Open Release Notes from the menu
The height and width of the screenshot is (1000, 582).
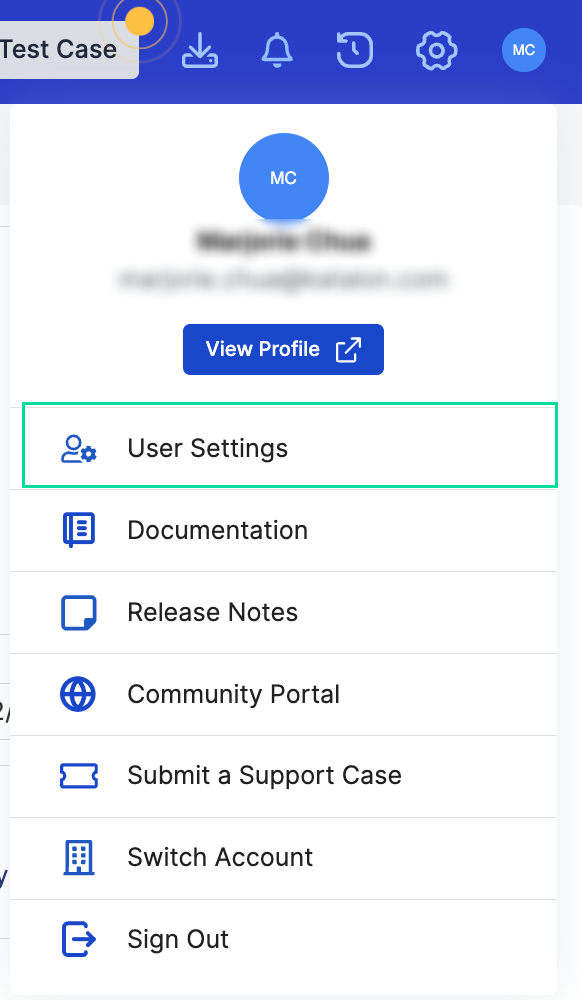[x=212, y=612]
